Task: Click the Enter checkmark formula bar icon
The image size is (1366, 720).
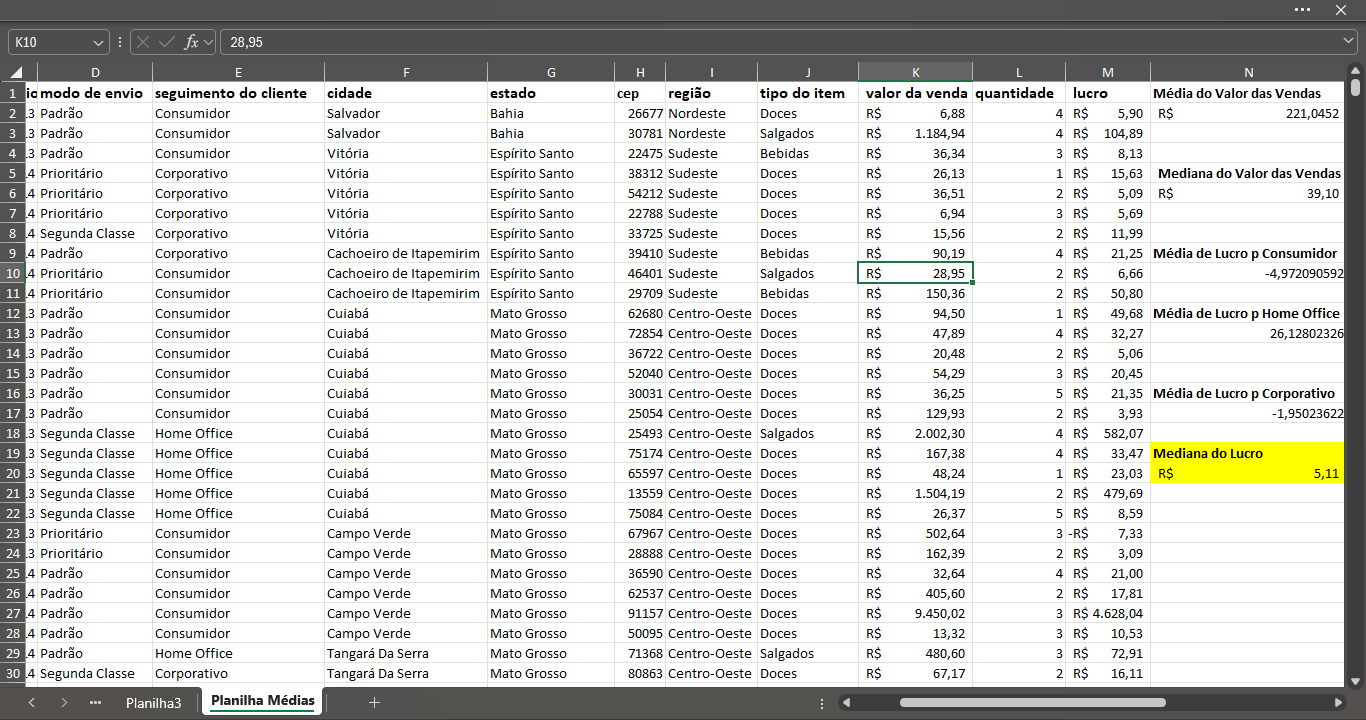Action: (166, 42)
